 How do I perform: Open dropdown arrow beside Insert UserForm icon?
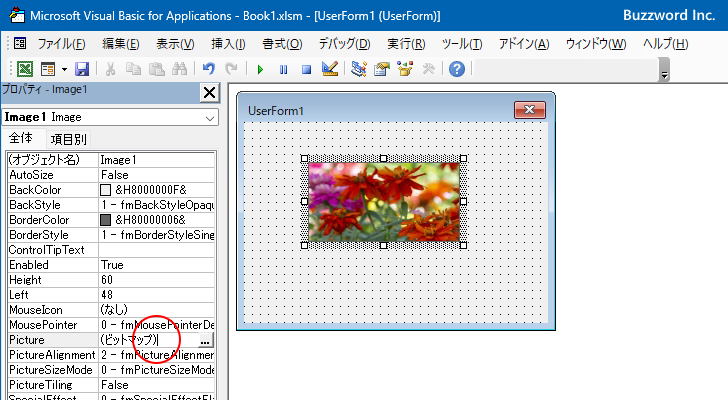click(x=64, y=70)
